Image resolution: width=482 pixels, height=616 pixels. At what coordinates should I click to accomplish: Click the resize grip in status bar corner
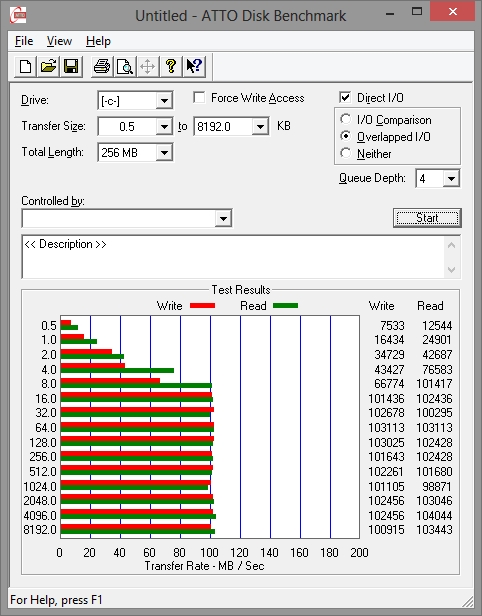(467, 601)
